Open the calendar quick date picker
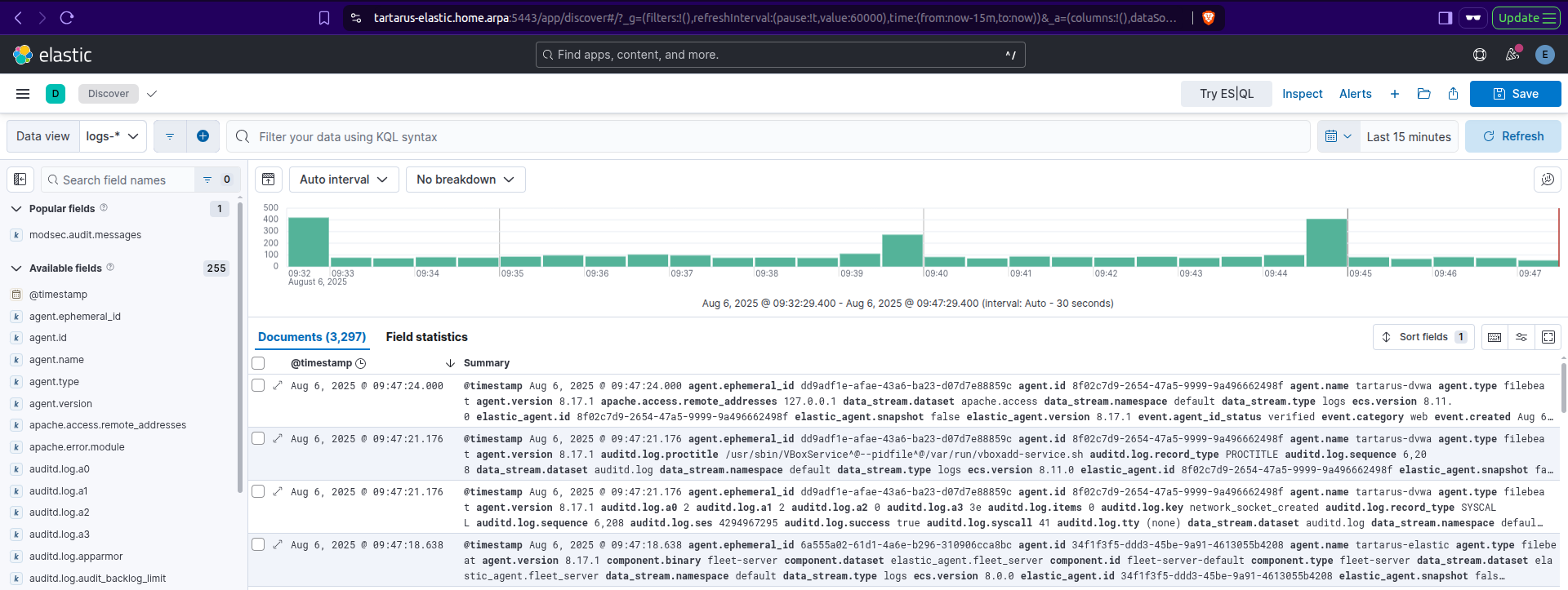This screenshot has height=590, width=1568. tap(1338, 136)
